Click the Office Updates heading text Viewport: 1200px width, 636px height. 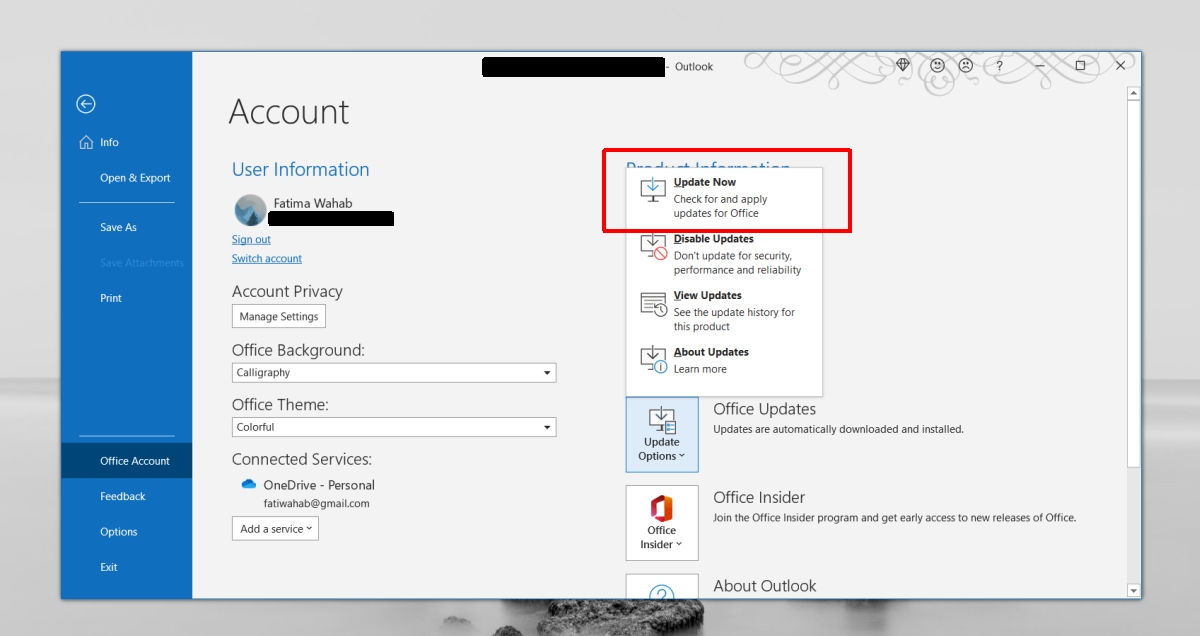pos(764,409)
